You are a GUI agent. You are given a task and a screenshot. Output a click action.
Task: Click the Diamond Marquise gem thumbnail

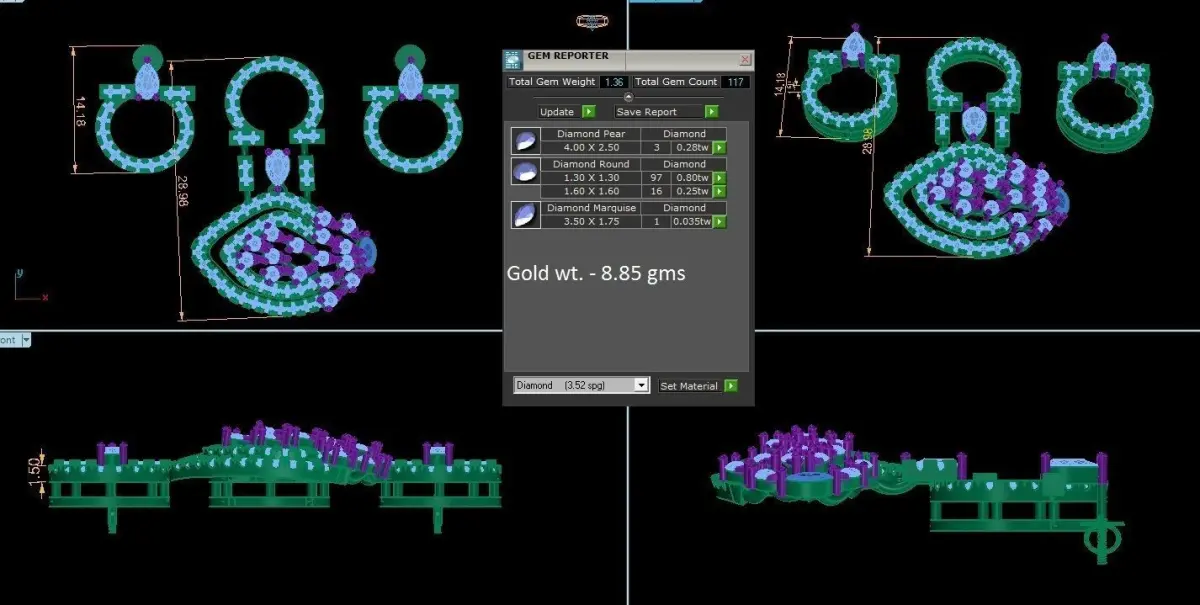[524, 215]
